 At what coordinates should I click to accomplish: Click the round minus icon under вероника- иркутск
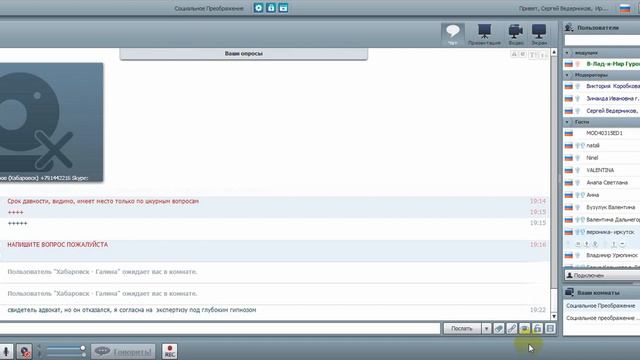[x=622, y=244]
